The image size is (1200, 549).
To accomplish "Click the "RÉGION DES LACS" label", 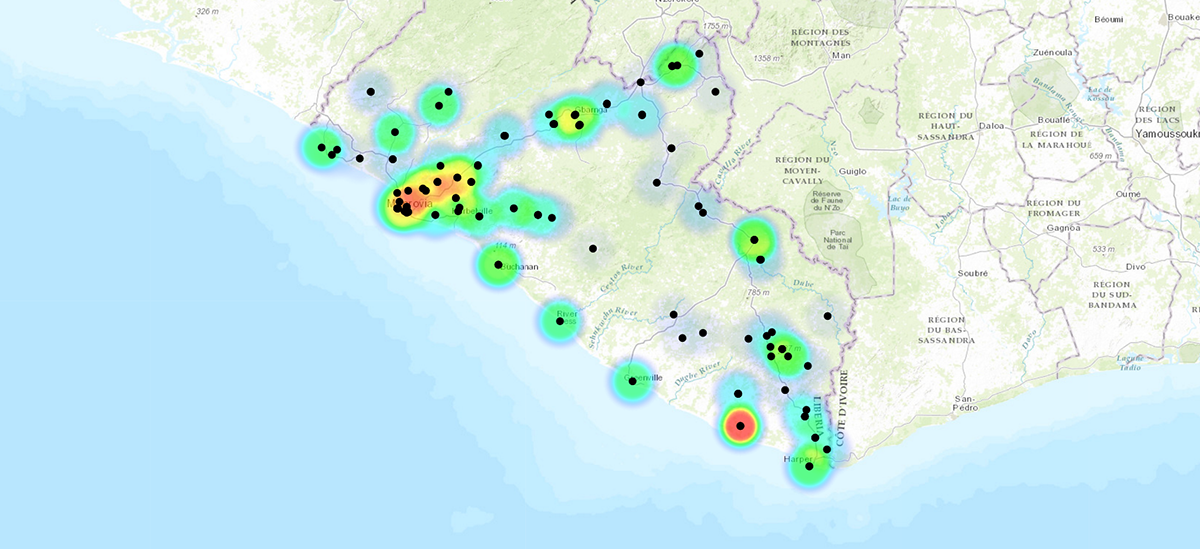I will pyautogui.click(x=1157, y=113).
